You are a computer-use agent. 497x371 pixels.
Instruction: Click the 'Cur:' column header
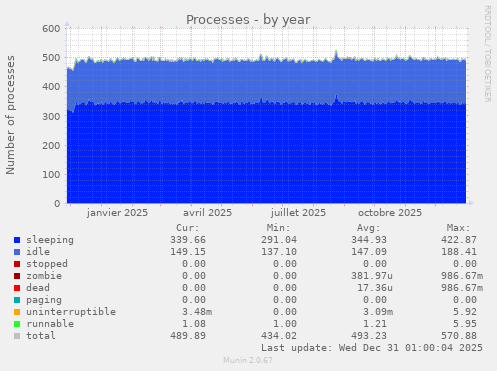click(188, 228)
